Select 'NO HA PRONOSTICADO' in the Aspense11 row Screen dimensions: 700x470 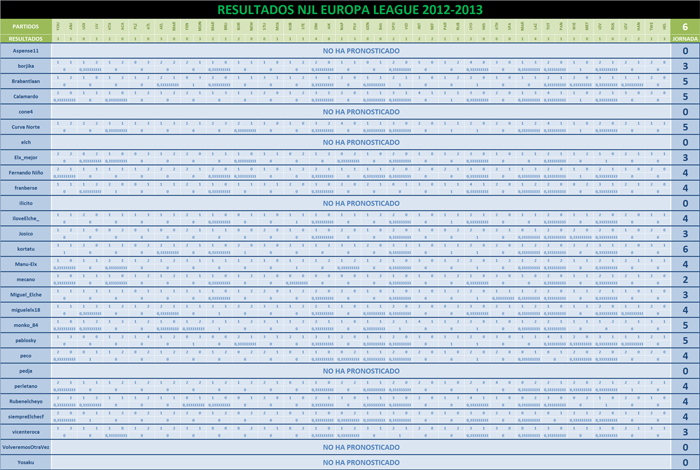click(361, 51)
